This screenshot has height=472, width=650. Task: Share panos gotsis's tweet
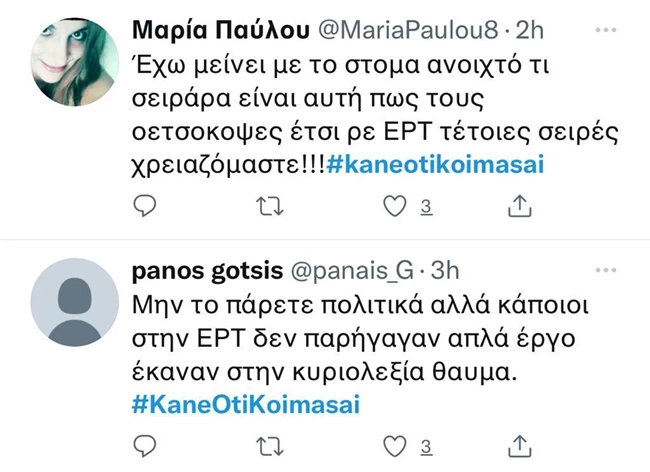(x=520, y=445)
